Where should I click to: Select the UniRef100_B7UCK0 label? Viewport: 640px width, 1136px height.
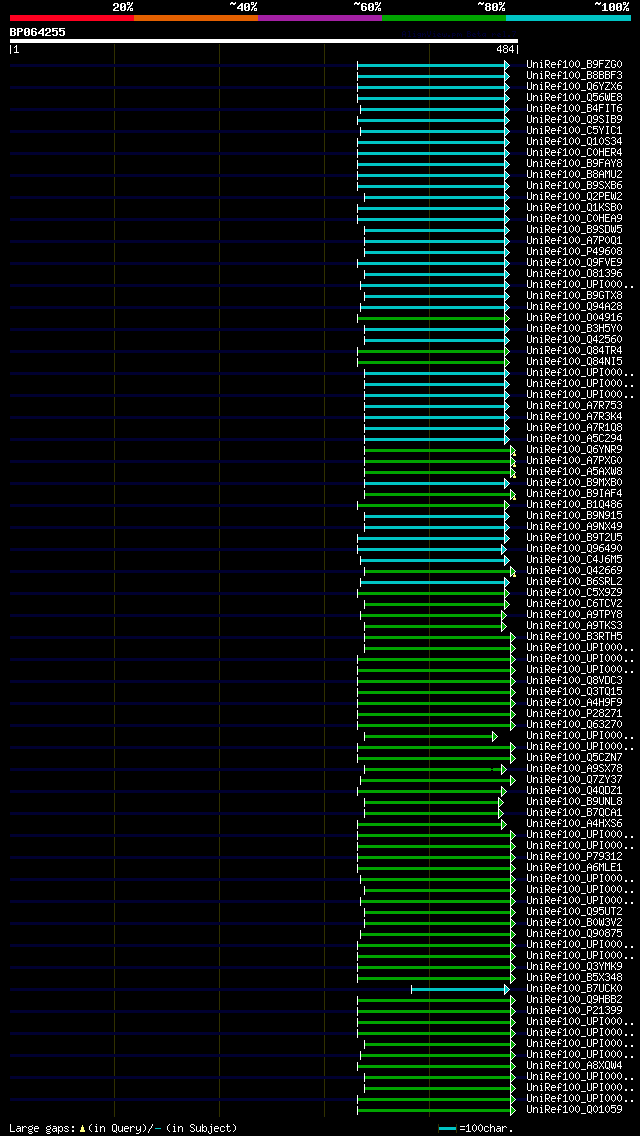click(x=574, y=988)
